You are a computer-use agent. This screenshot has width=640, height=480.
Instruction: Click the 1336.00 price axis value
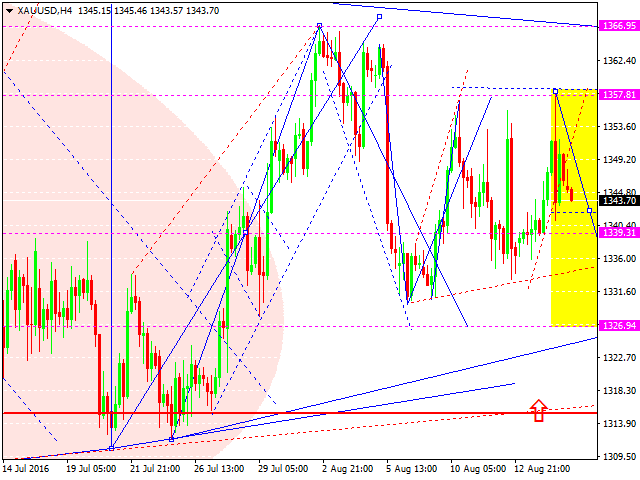pos(619,258)
